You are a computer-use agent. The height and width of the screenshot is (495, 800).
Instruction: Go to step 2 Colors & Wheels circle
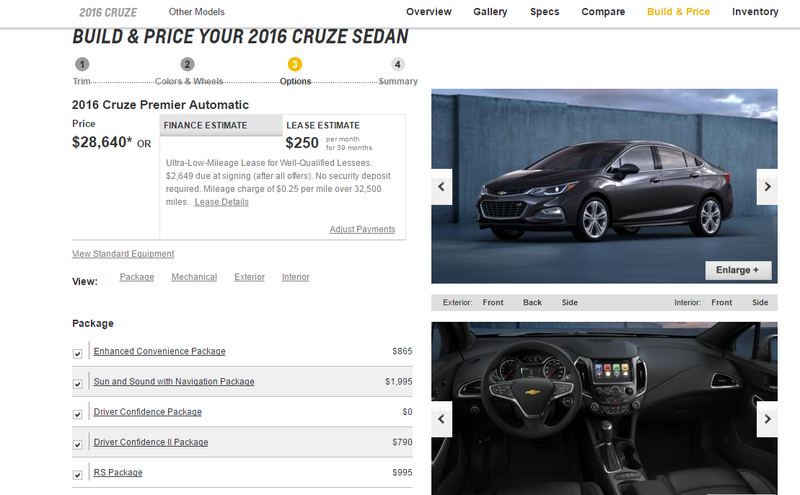pyautogui.click(x=187, y=64)
